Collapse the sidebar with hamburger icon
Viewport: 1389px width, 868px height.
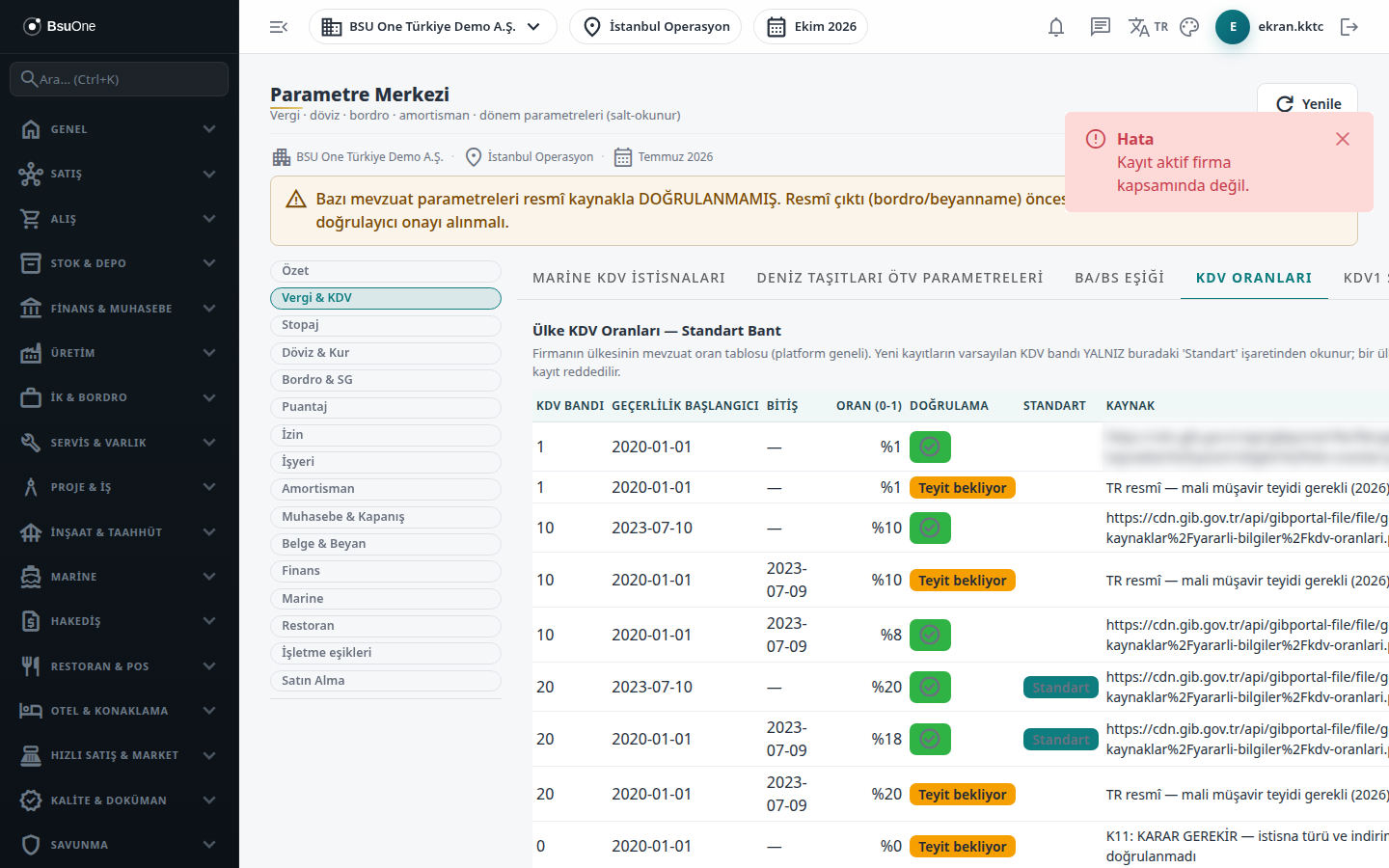(x=279, y=27)
